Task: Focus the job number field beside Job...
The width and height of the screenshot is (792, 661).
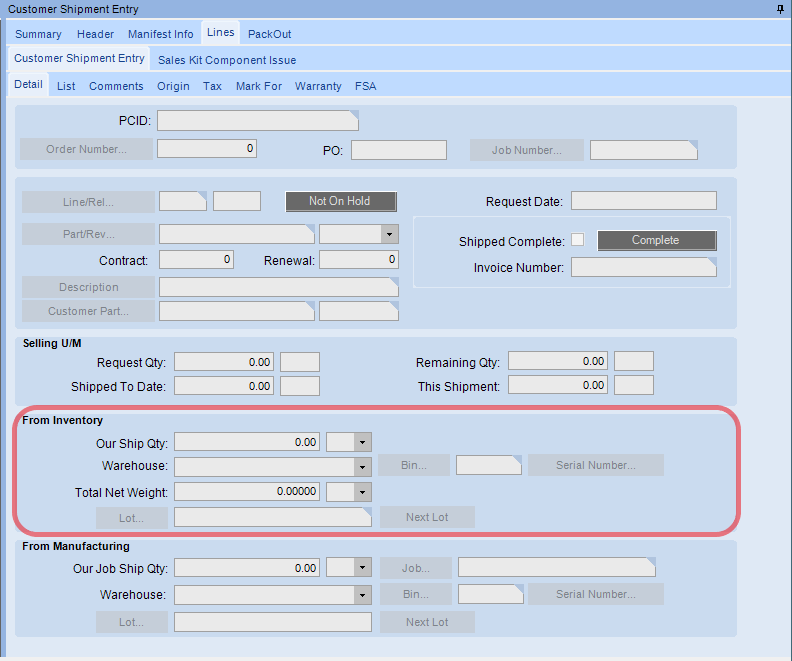Action: [x=557, y=567]
